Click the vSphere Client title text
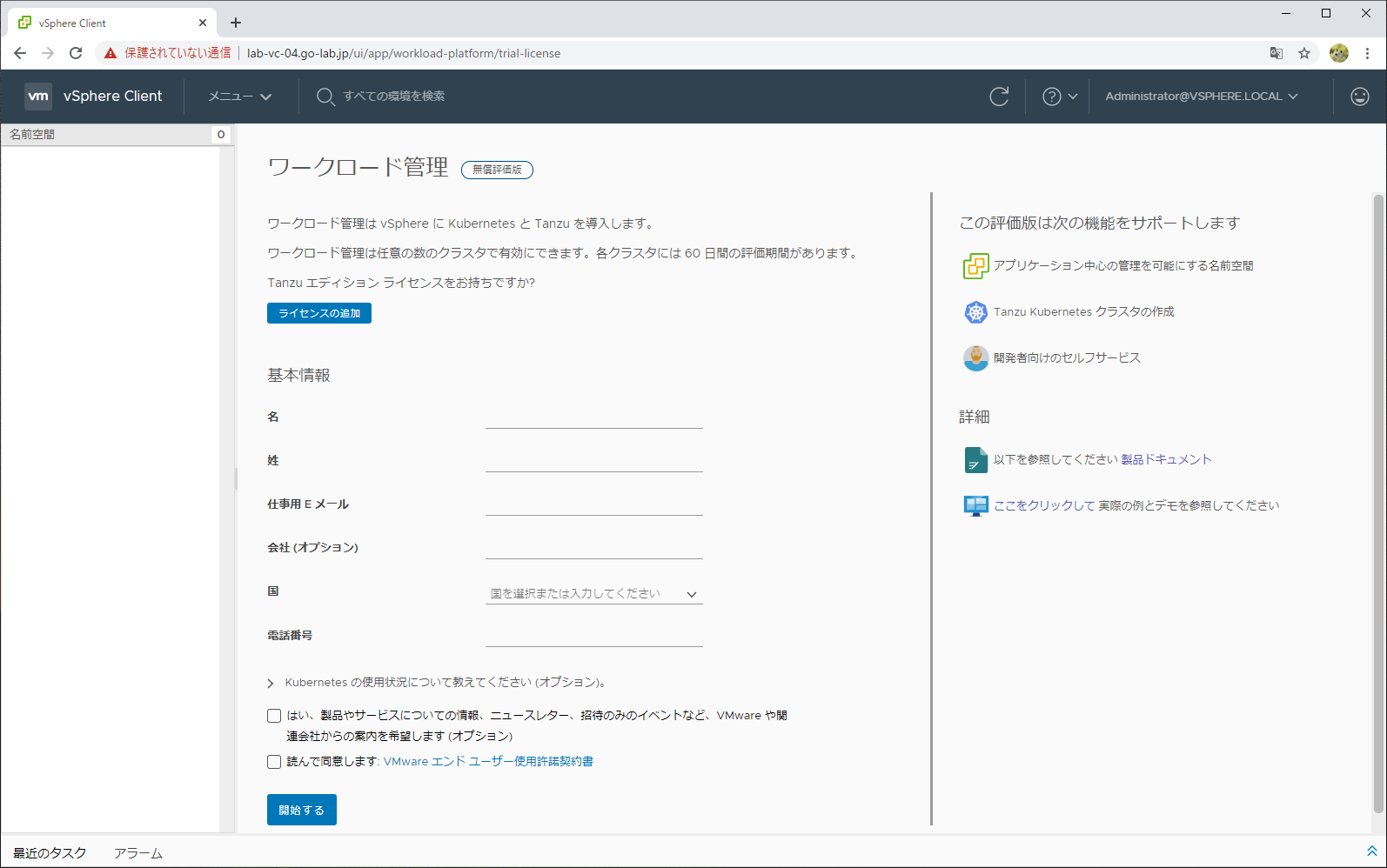The width and height of the screenshot is (1387, 868). 112,97
